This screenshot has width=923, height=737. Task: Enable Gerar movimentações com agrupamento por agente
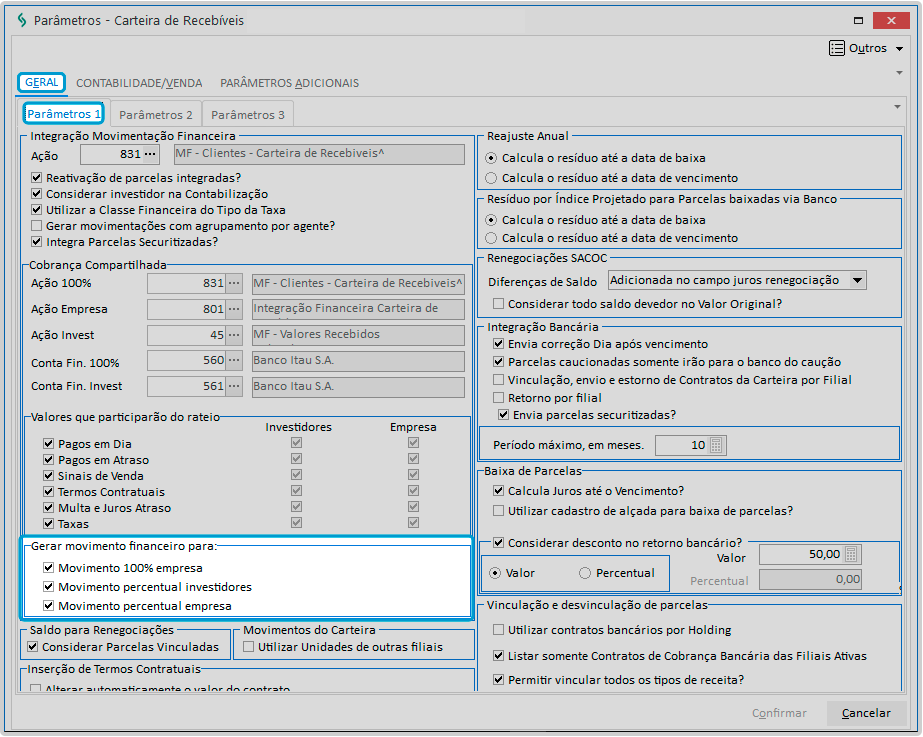(x=37, y=226)
